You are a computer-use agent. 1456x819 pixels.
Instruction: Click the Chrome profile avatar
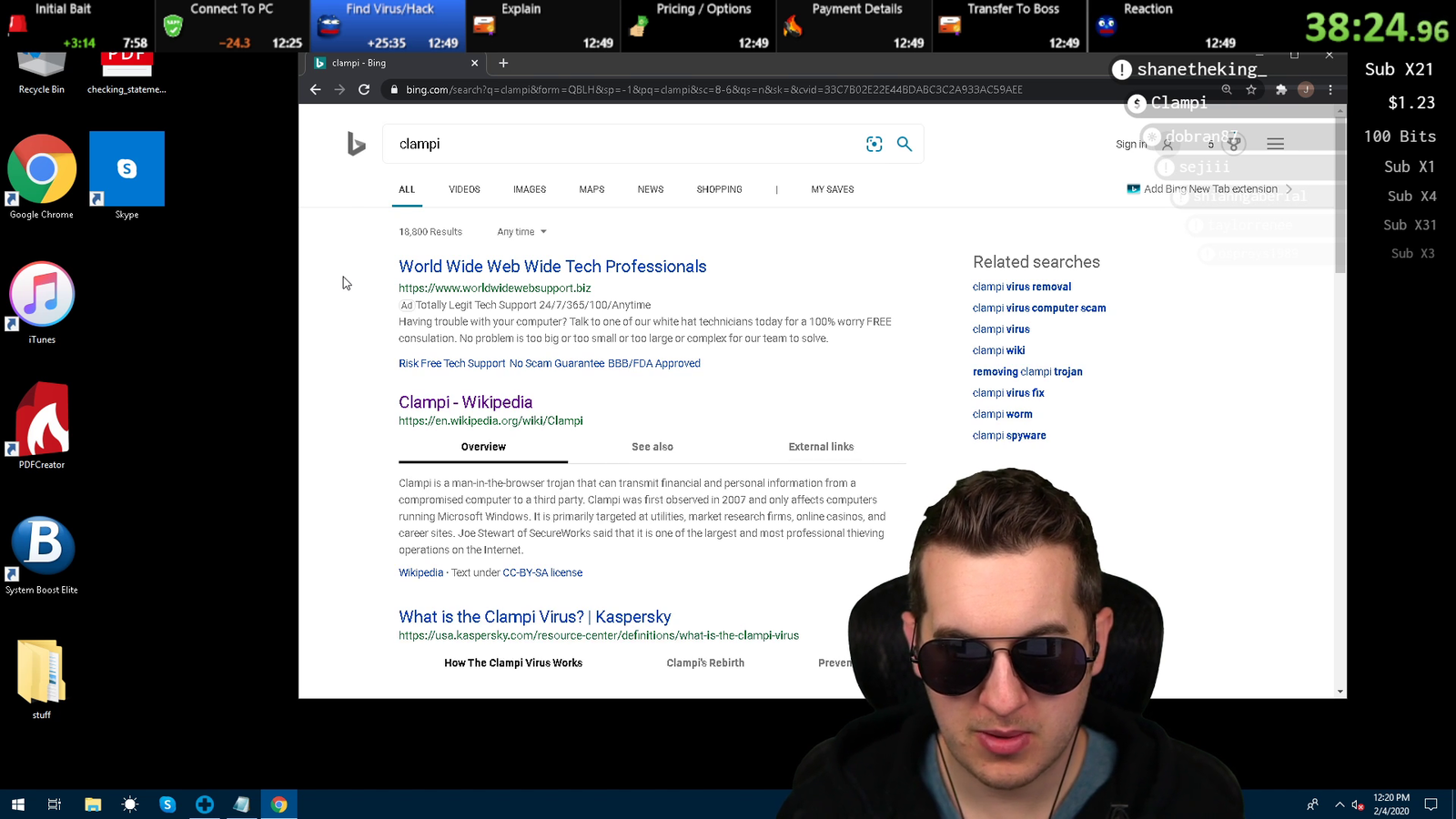pos(1306,89)
